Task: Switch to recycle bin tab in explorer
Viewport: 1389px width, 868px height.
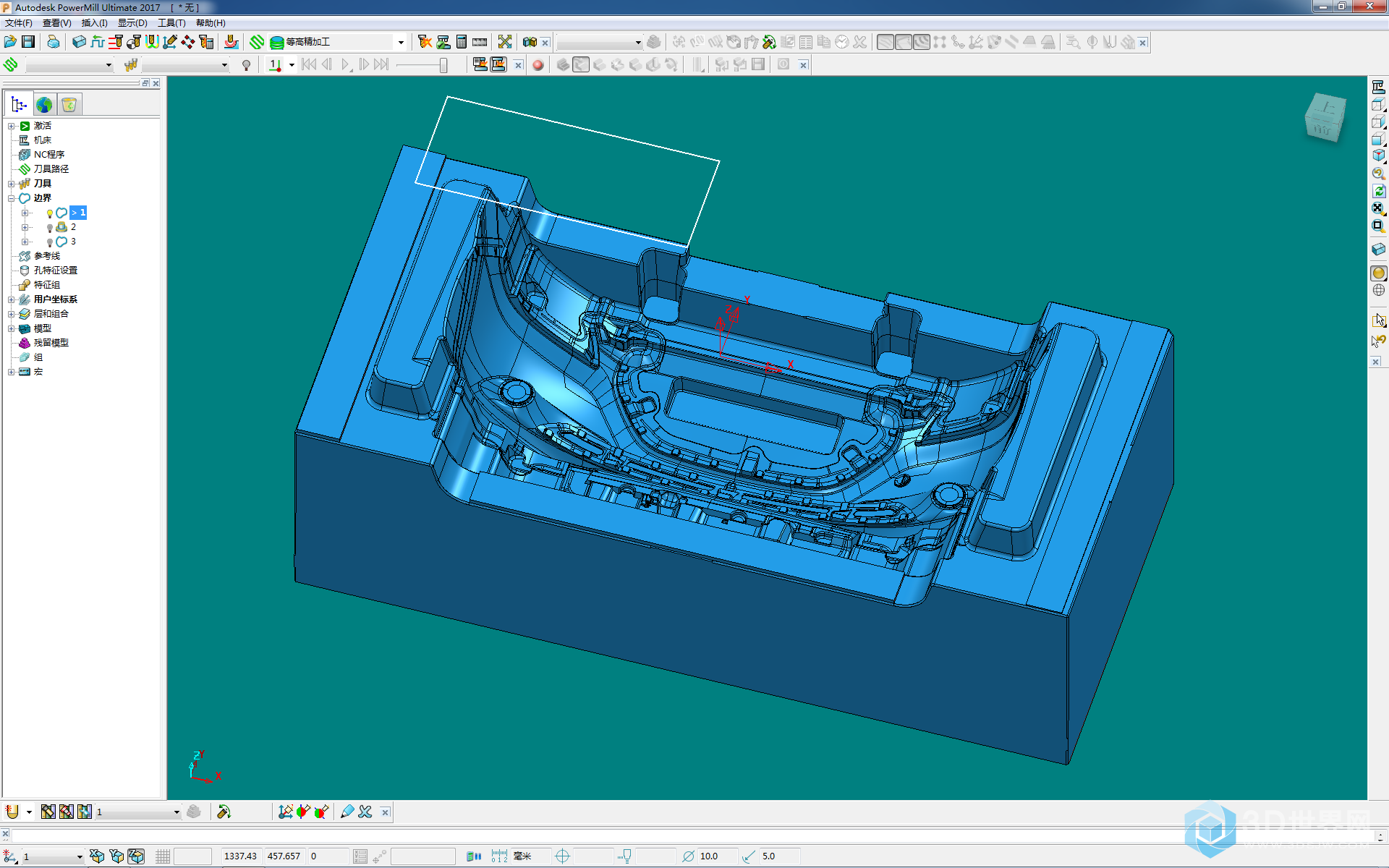Action: point(69,105)
